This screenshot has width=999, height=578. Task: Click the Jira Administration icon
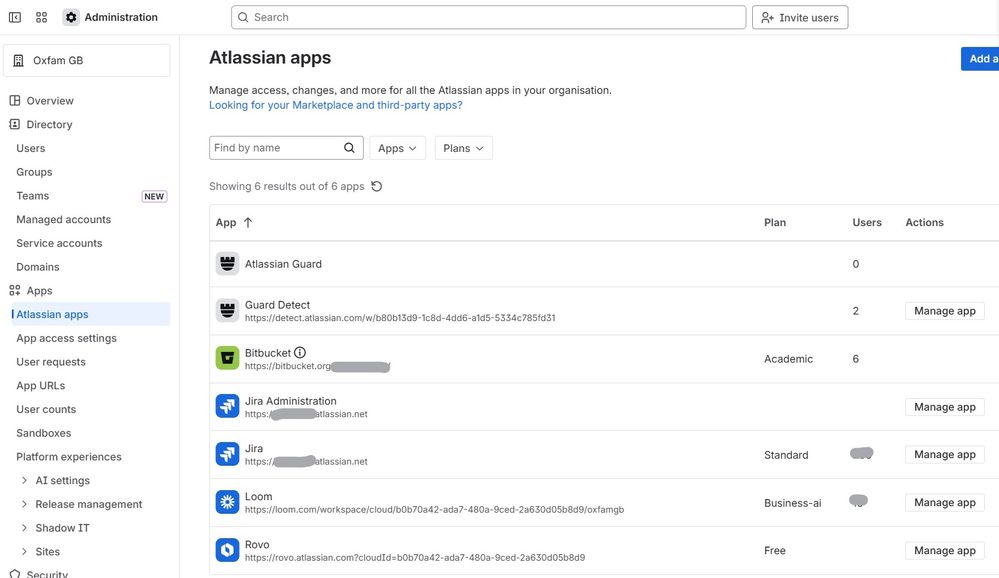click(x=227, y=407)
